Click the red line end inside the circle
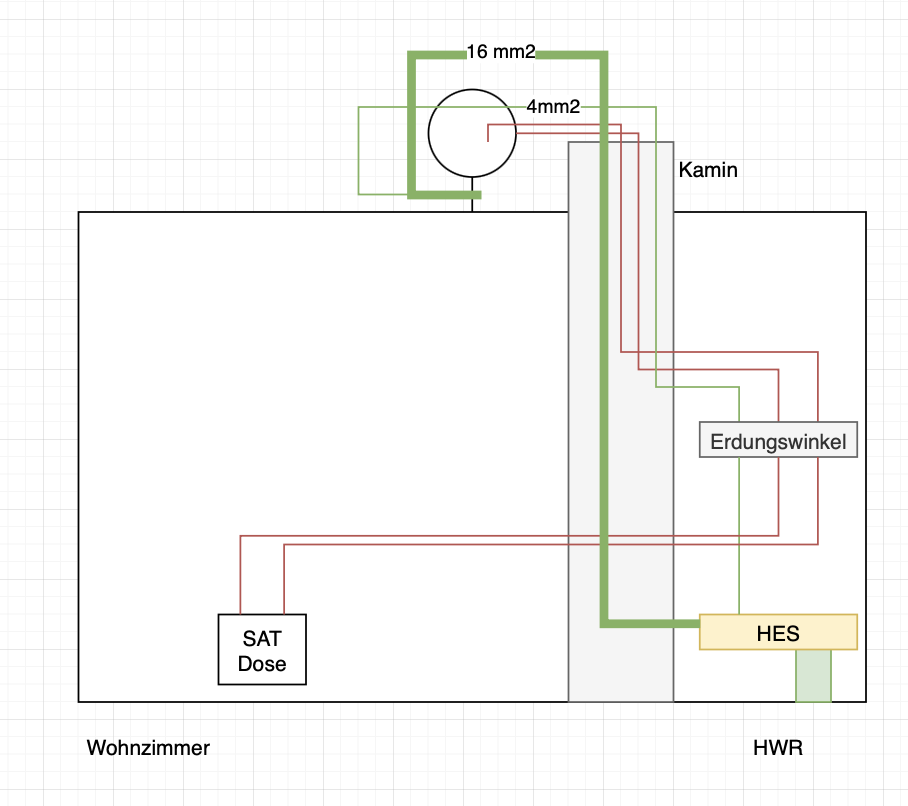Viewport: 908px width, 806px height. pyautogui.click(x=488, y=135)
